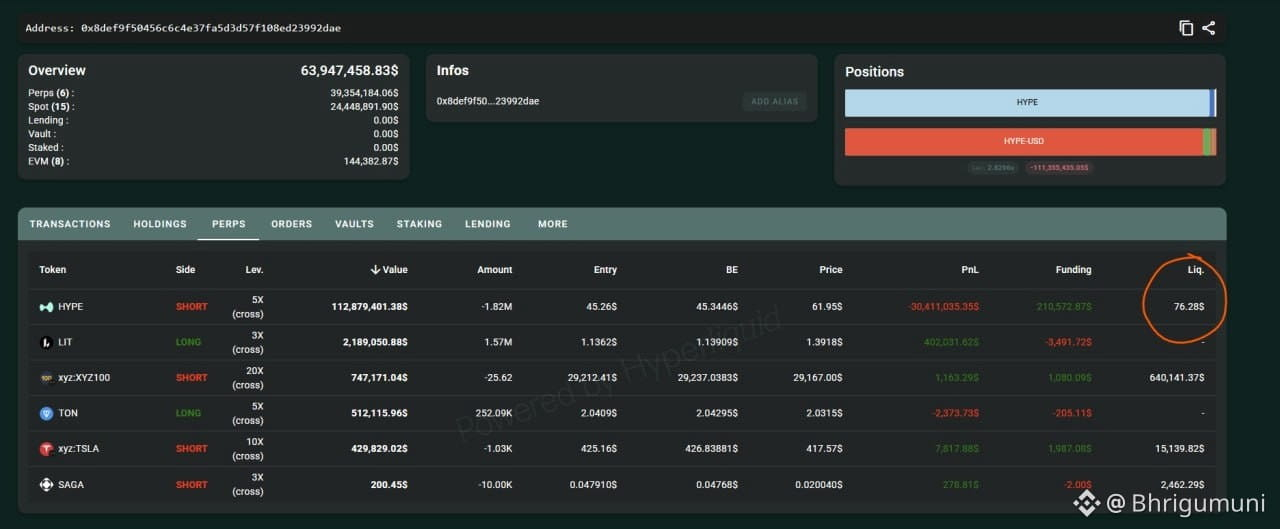Sort table by Price column header
The image size is (1280, 529).
point(831,270)
